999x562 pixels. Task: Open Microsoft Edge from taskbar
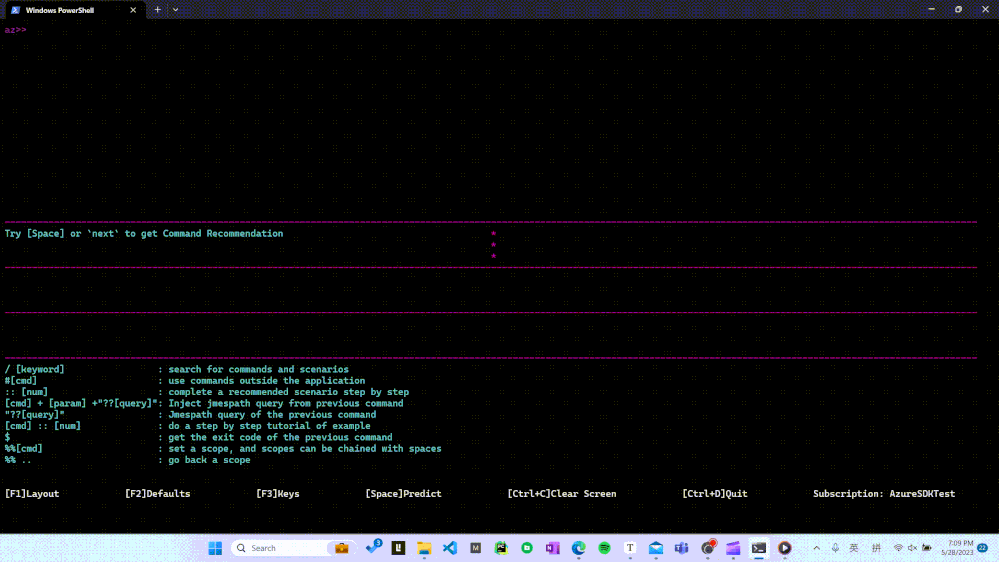579,548
